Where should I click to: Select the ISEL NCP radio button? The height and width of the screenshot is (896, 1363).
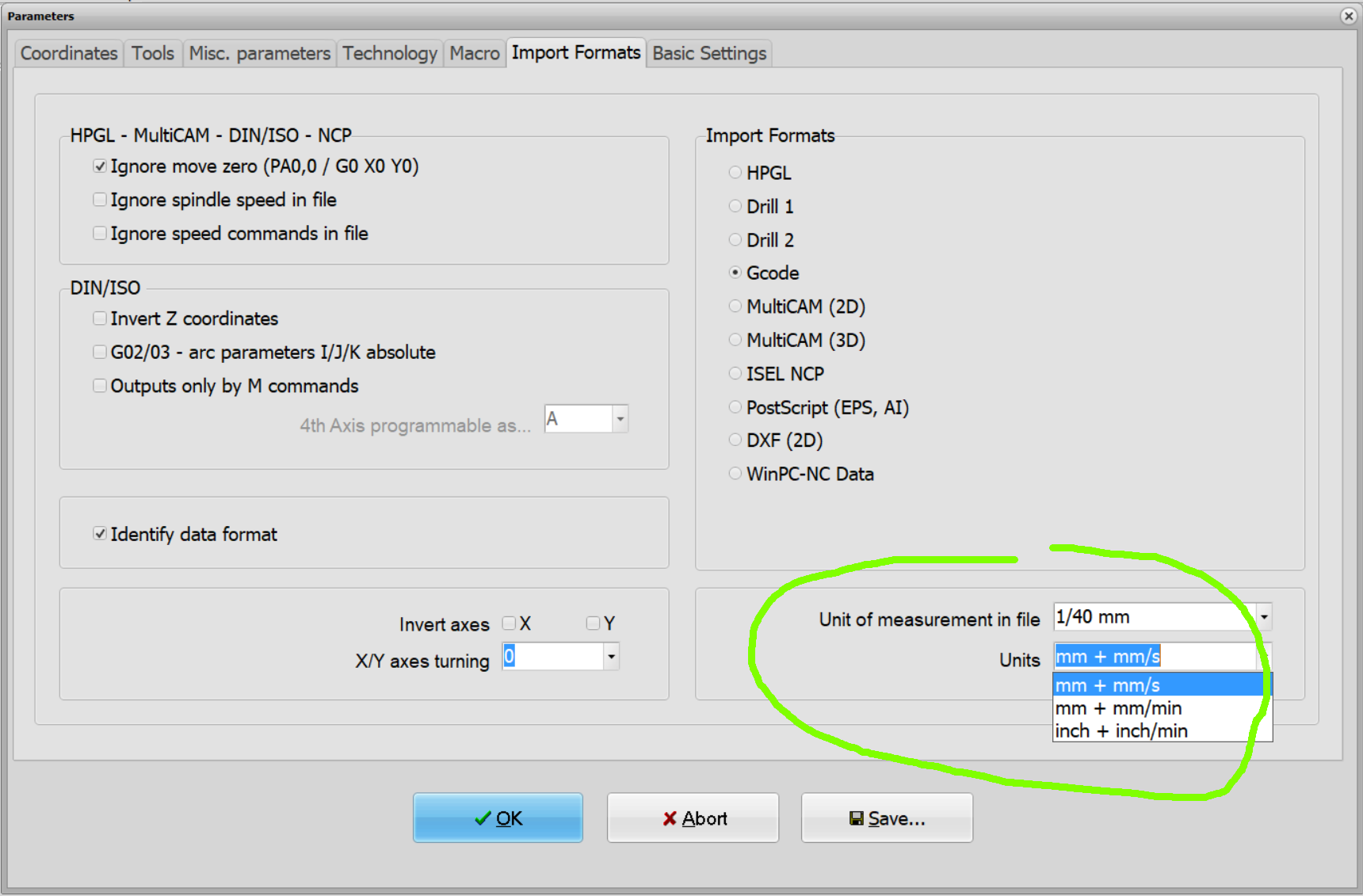[x=735, y=373]
